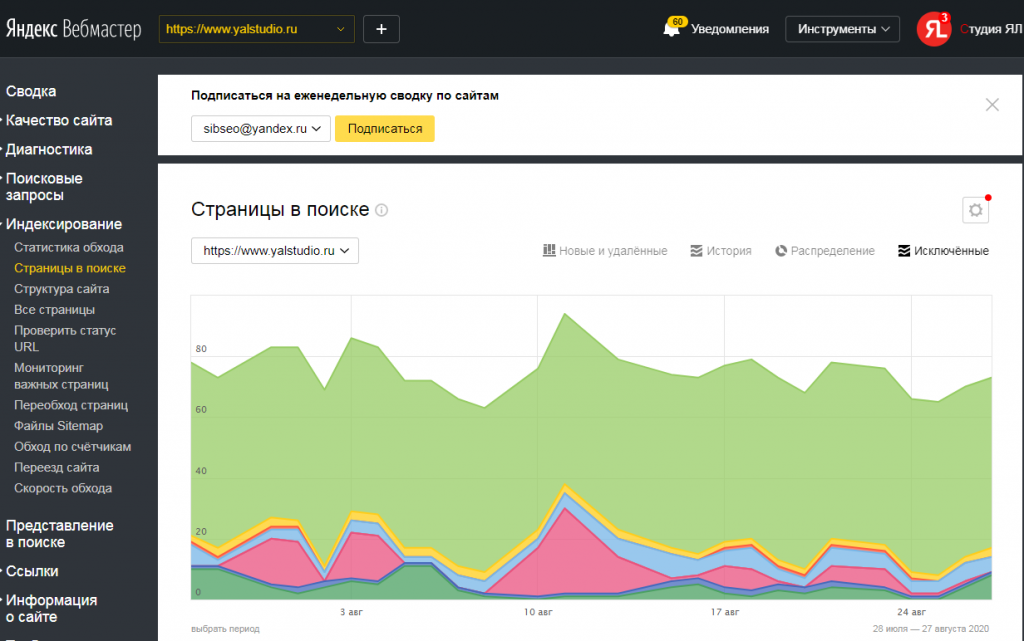Open Мониторинг важных страниц page
Viewport: 1024px width, 641px height.
(61, 376)
